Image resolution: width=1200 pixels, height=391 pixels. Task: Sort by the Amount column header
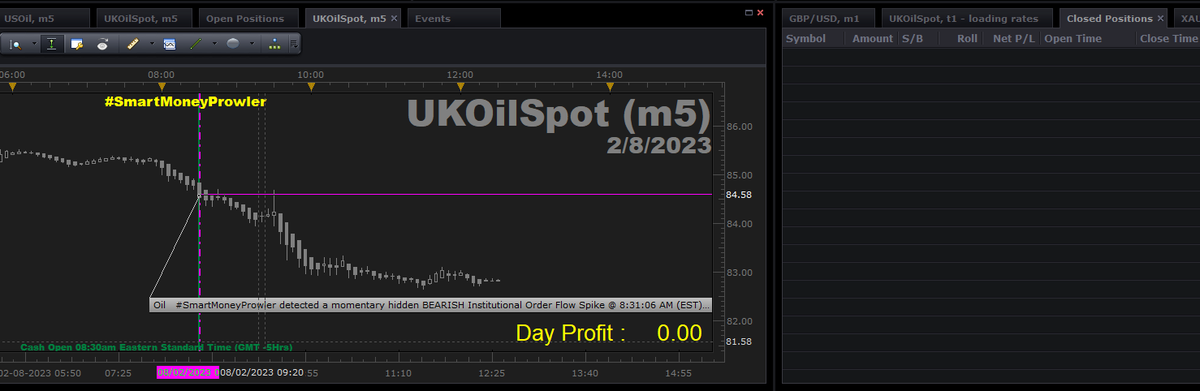(872, 38)
